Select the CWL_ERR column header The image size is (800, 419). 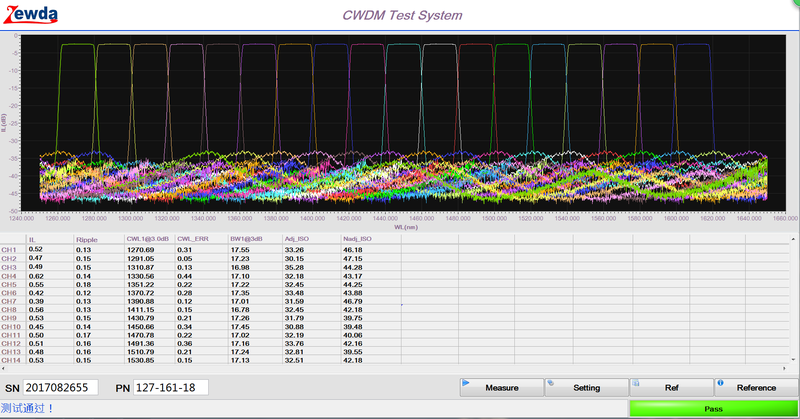tap(193, 239)
